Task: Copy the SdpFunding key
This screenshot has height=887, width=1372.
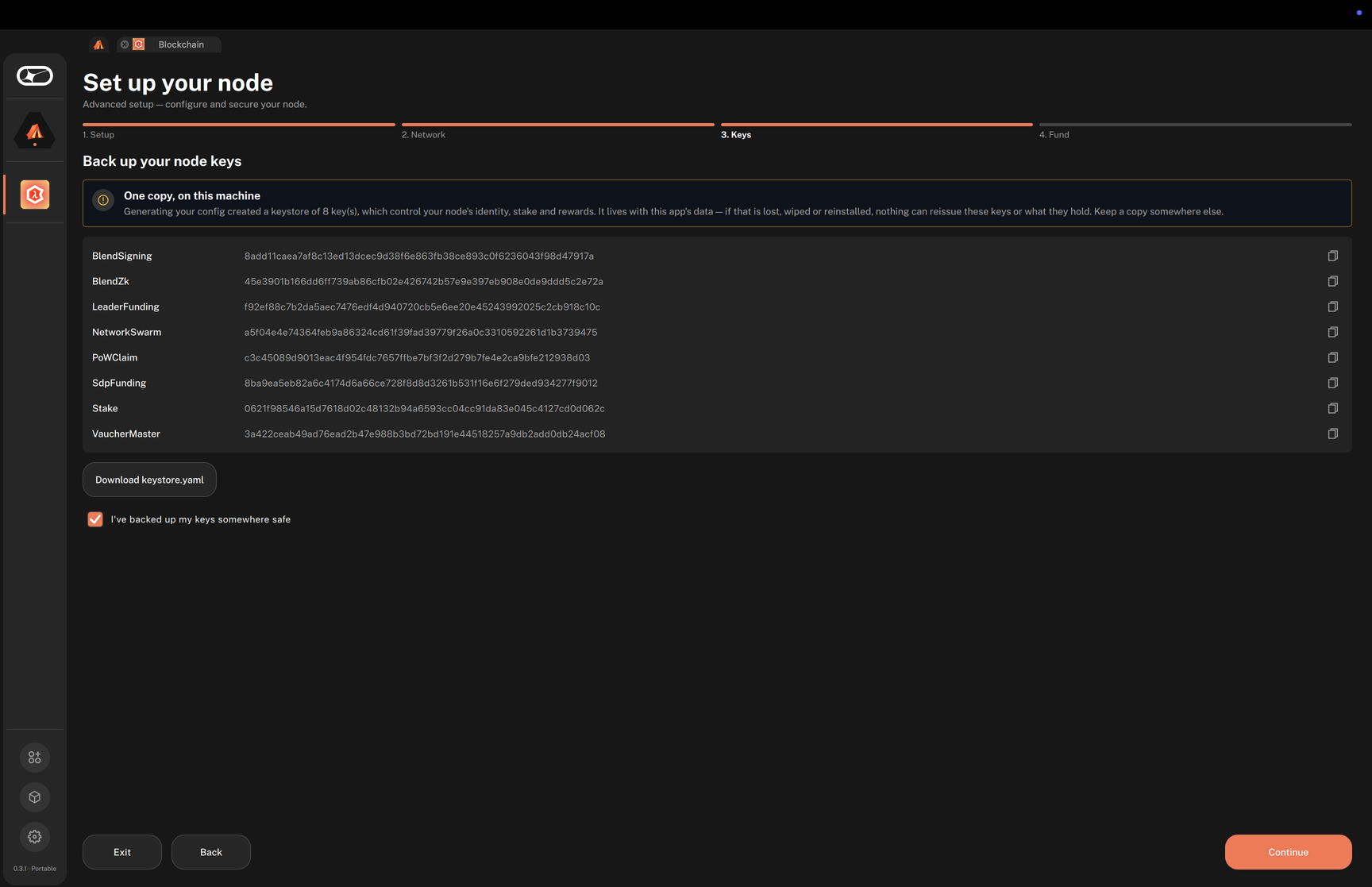Action: (1332, 383)
